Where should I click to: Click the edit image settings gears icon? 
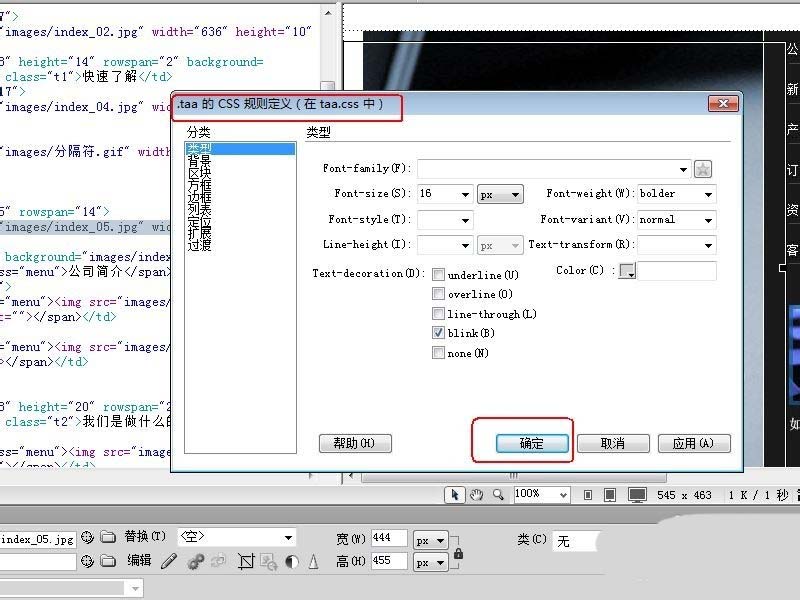click(195, 561)
